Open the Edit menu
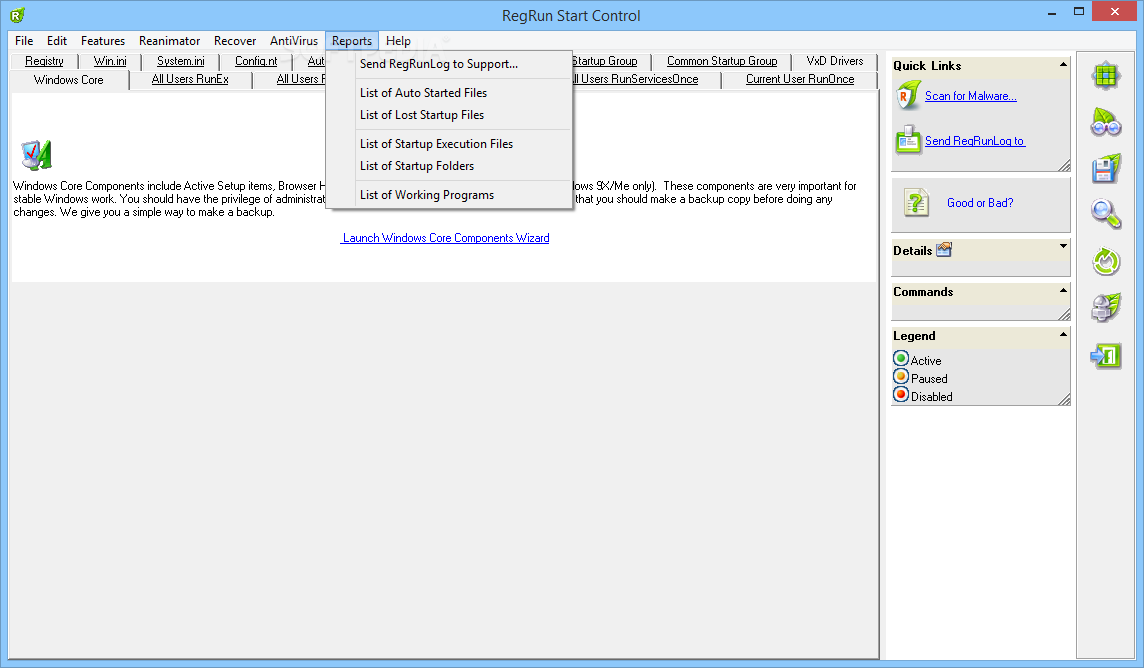 point(57,41)
